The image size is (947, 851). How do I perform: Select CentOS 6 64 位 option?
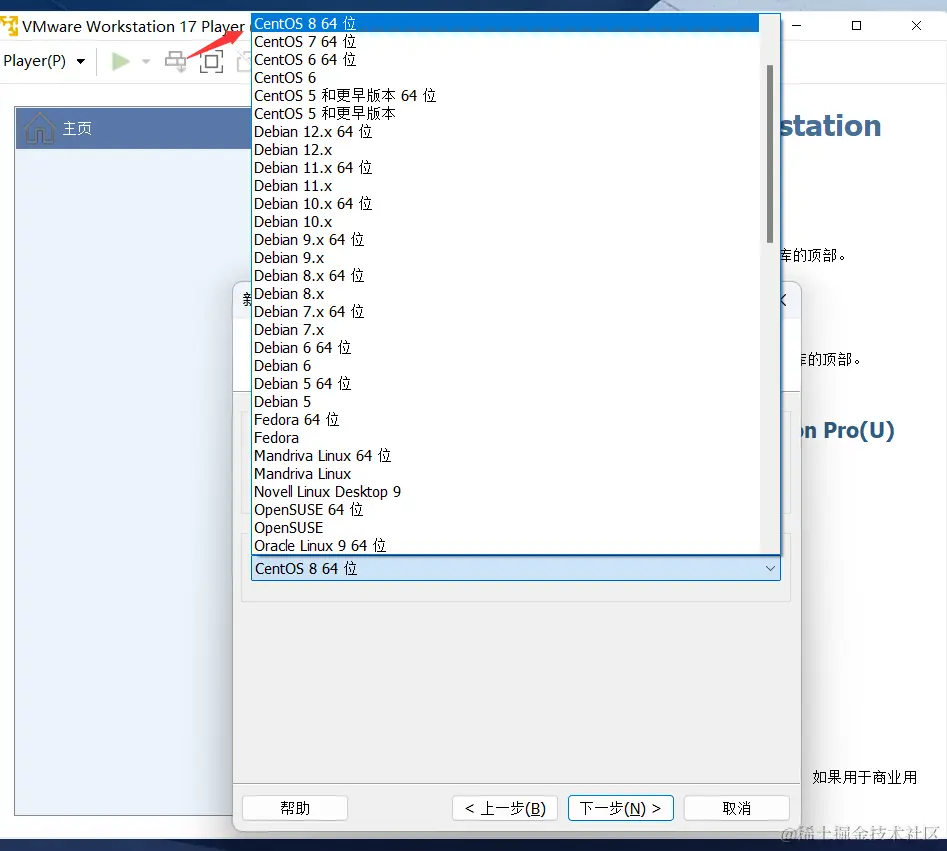click(505, 60)
